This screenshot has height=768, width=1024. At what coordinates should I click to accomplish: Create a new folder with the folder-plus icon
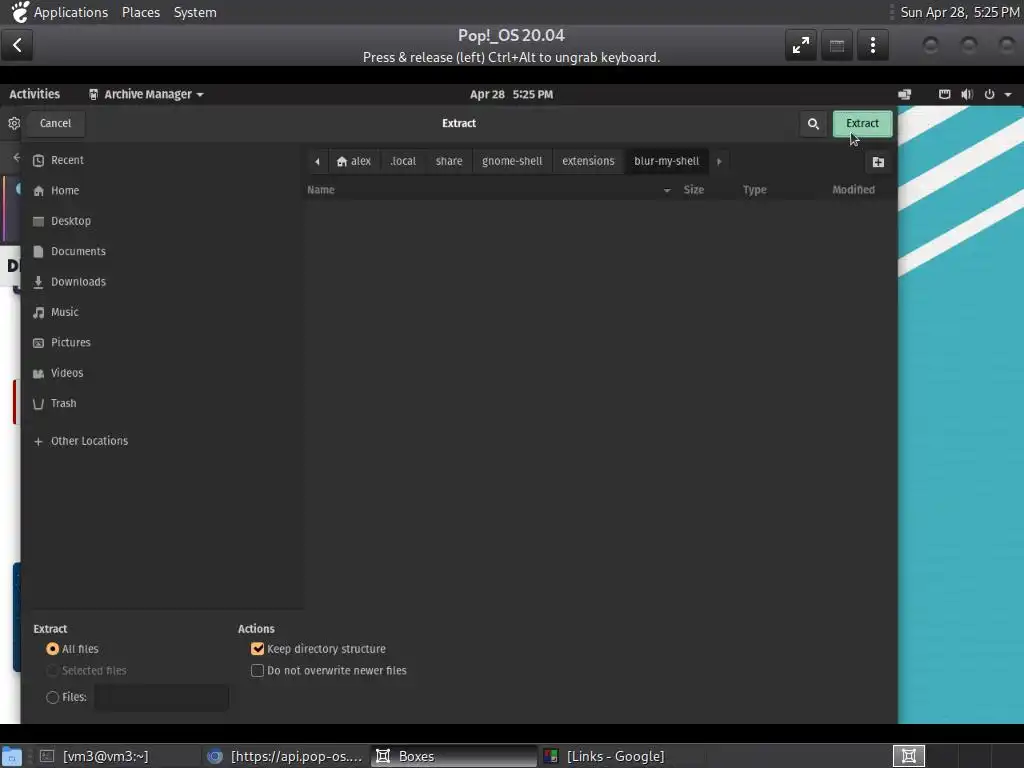pos(878,162)
